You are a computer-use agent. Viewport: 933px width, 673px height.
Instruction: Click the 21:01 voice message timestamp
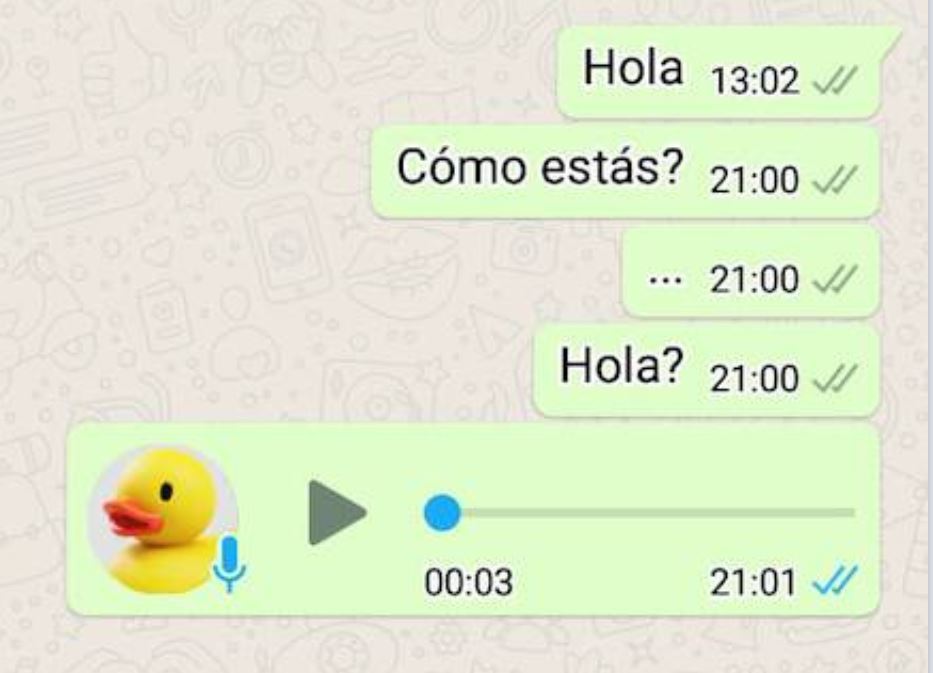coord(753,583)
